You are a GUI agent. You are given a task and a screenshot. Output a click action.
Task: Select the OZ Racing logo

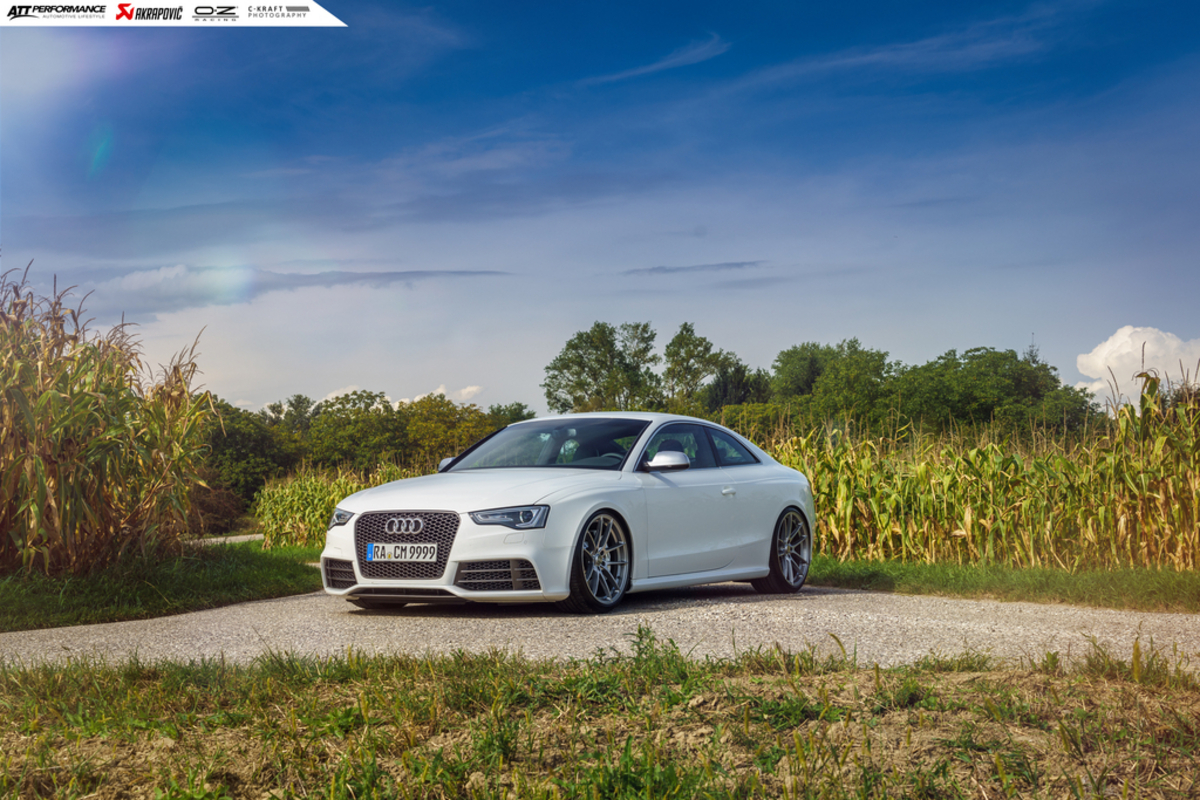click(x=215, y=12)
